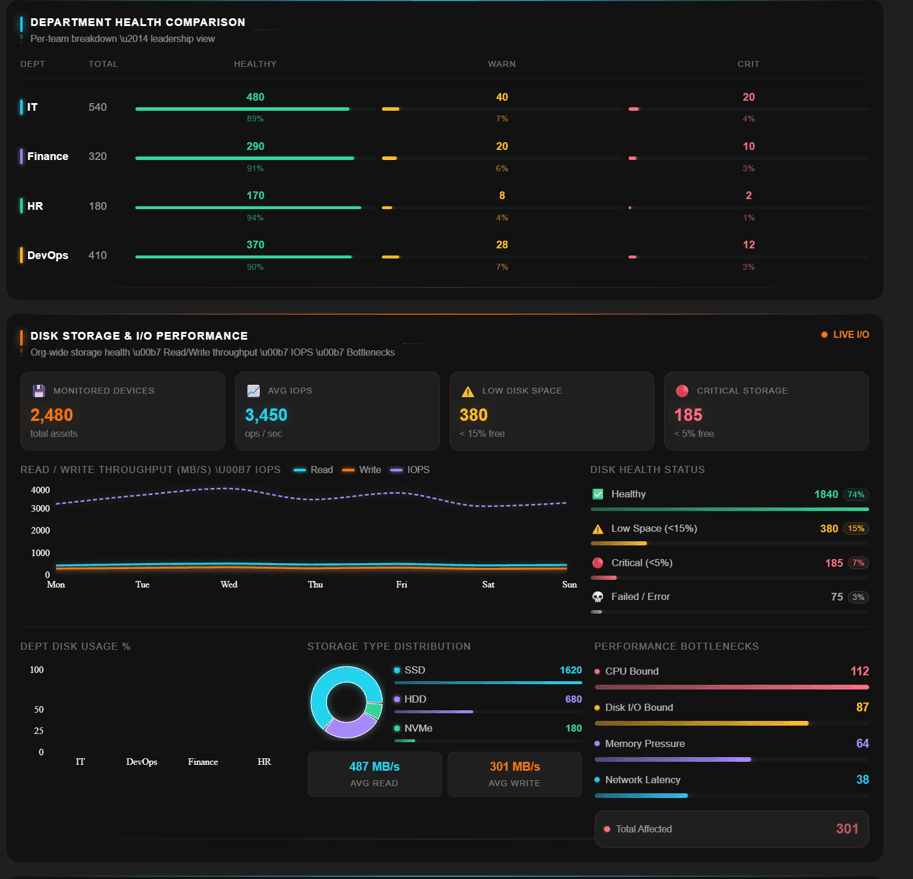Click the DEPT column header
The width and height of the screenshot is (913, 879).
coord(33,64)
